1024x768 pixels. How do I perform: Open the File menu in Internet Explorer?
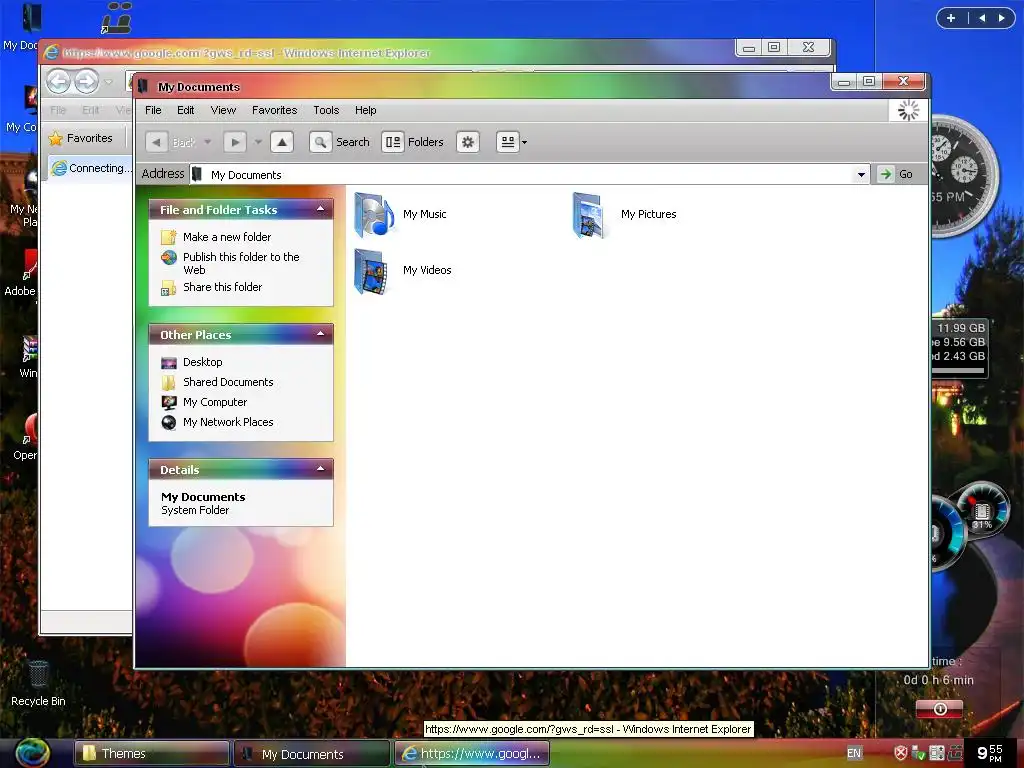(58, 110)
